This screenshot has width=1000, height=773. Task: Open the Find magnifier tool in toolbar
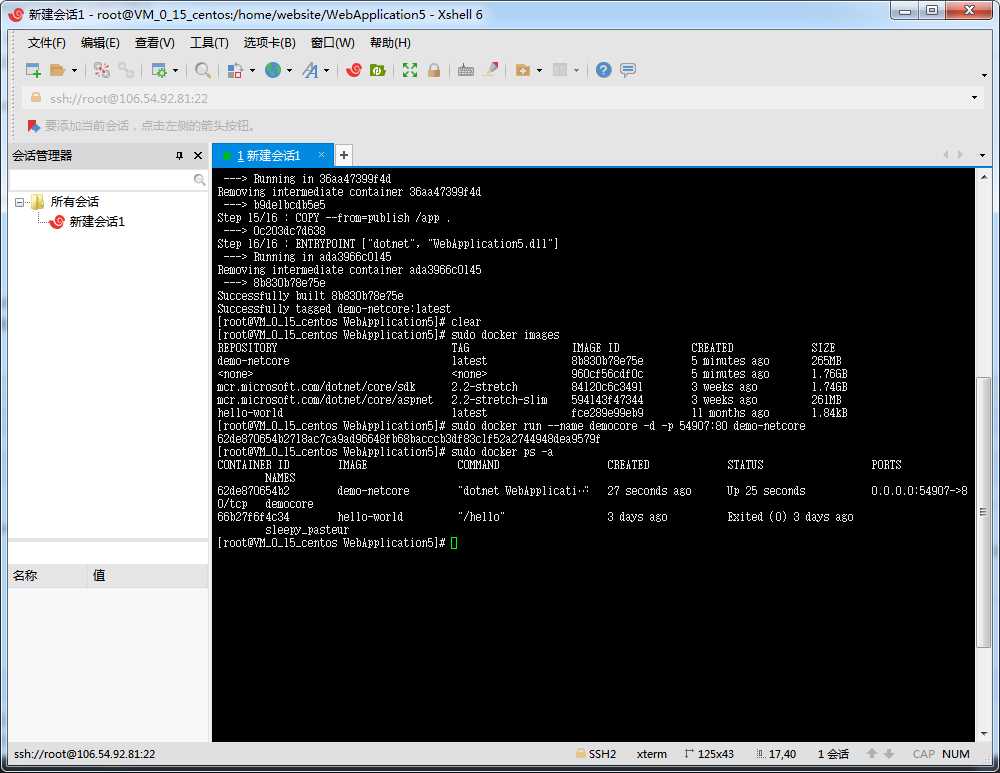[x=203, y=70]
